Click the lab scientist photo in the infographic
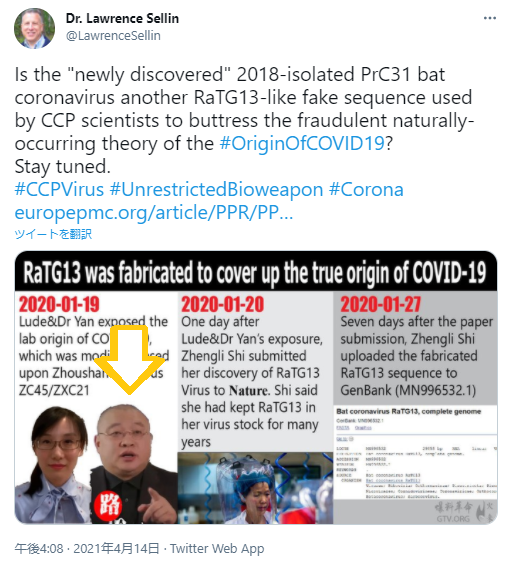The width and height of the screenshot is (511, 561). 256,488
